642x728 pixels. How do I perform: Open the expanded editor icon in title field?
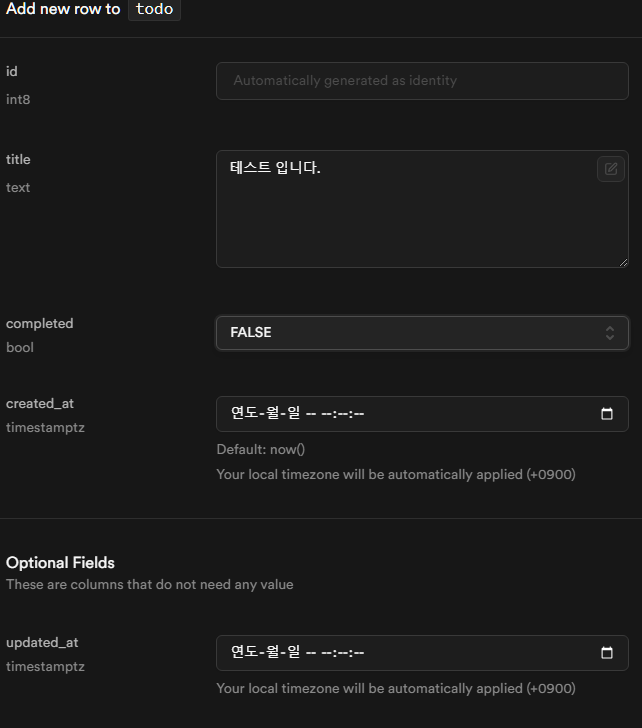coord(610,169)
